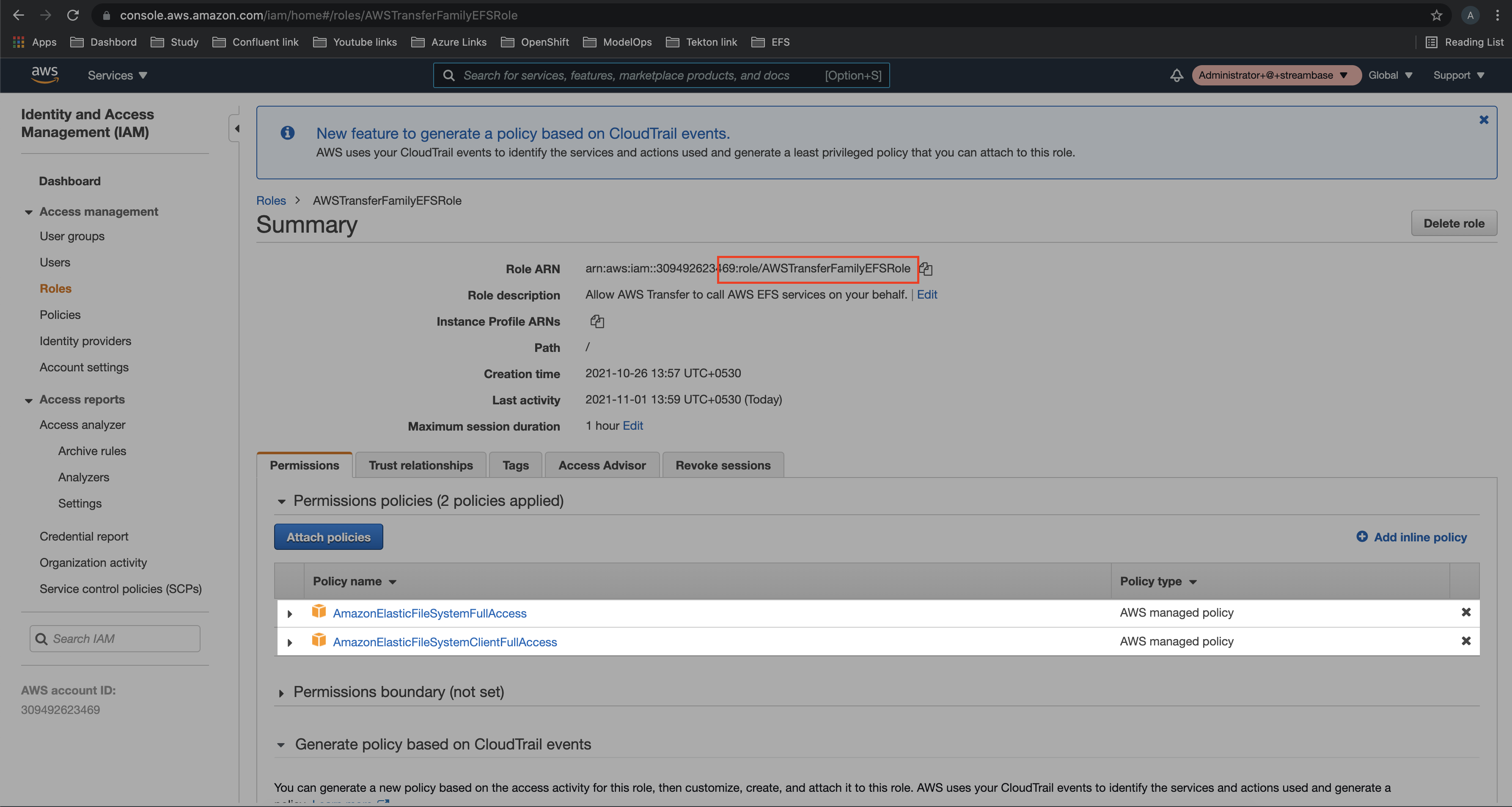
Task: Collapse the Permissions policies section
Action: click(x=282, y=501)
